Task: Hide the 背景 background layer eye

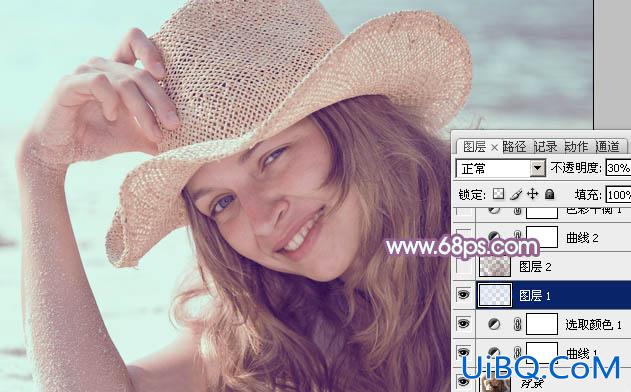Action: (464, 381)
